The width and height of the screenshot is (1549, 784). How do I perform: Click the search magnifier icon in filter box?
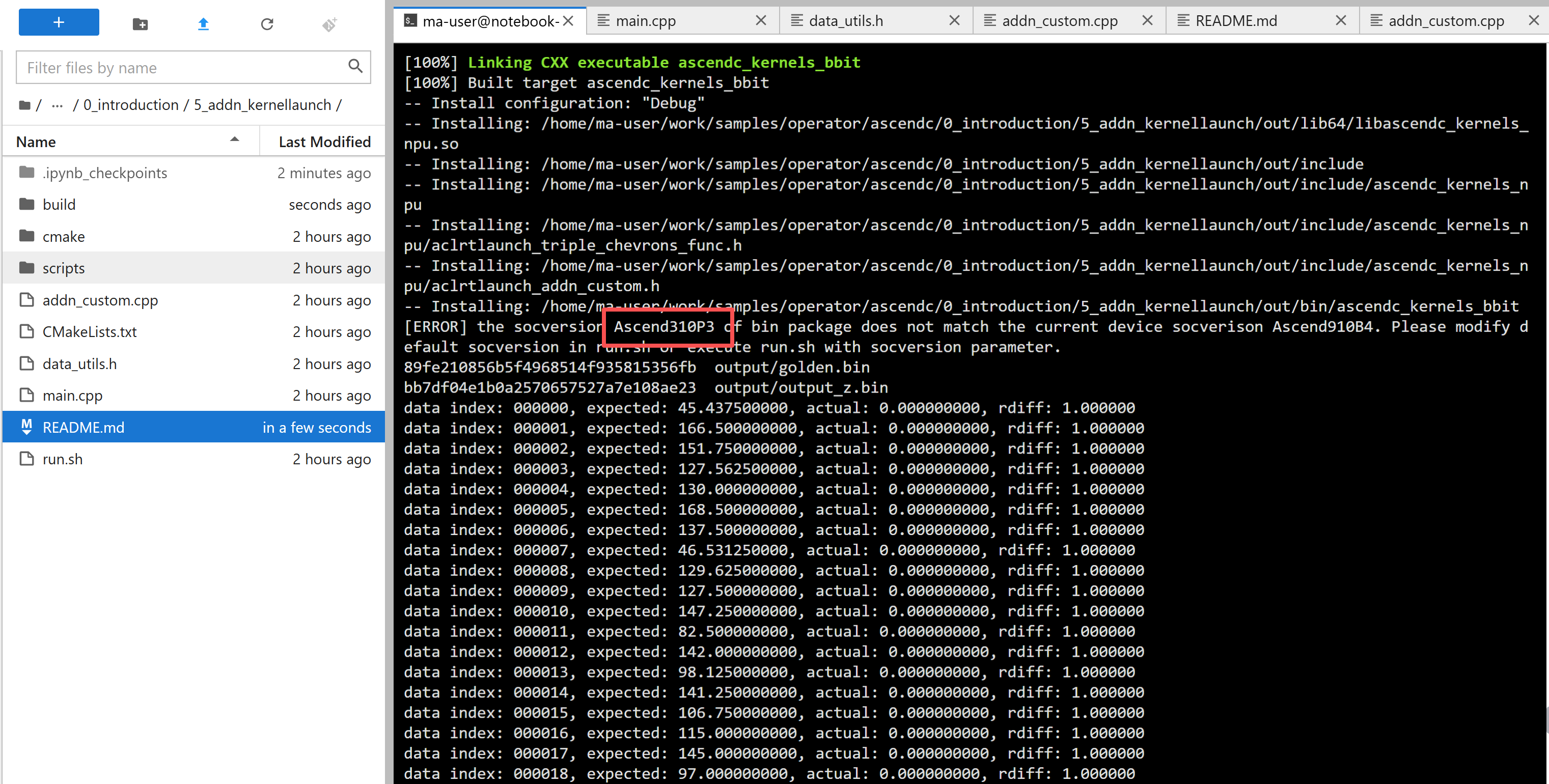click(355, 66)
